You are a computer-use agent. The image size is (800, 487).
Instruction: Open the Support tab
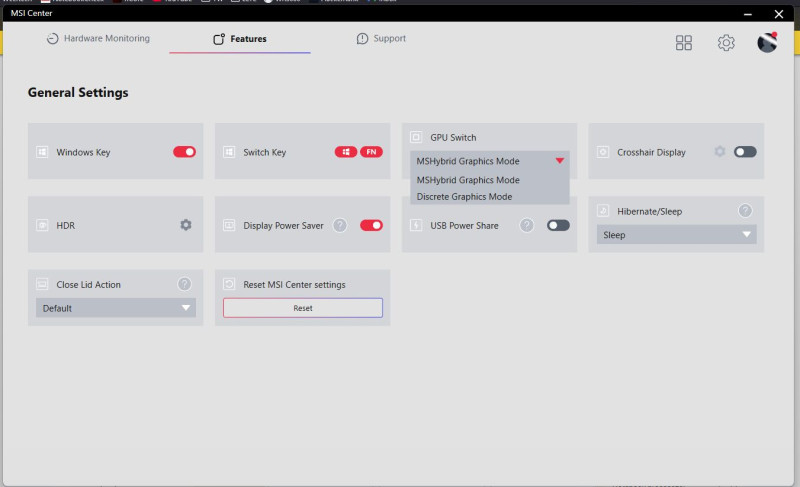coord(381,38)
